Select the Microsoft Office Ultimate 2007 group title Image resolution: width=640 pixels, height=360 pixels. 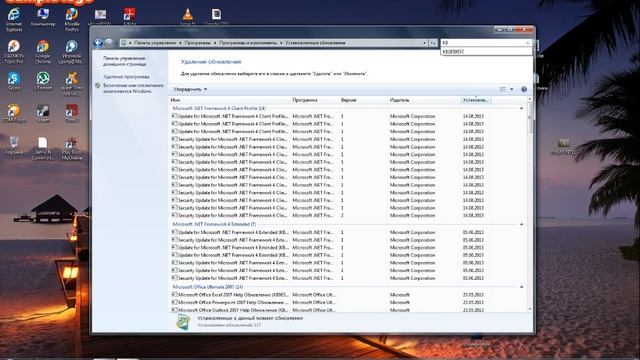coord(208,287)
